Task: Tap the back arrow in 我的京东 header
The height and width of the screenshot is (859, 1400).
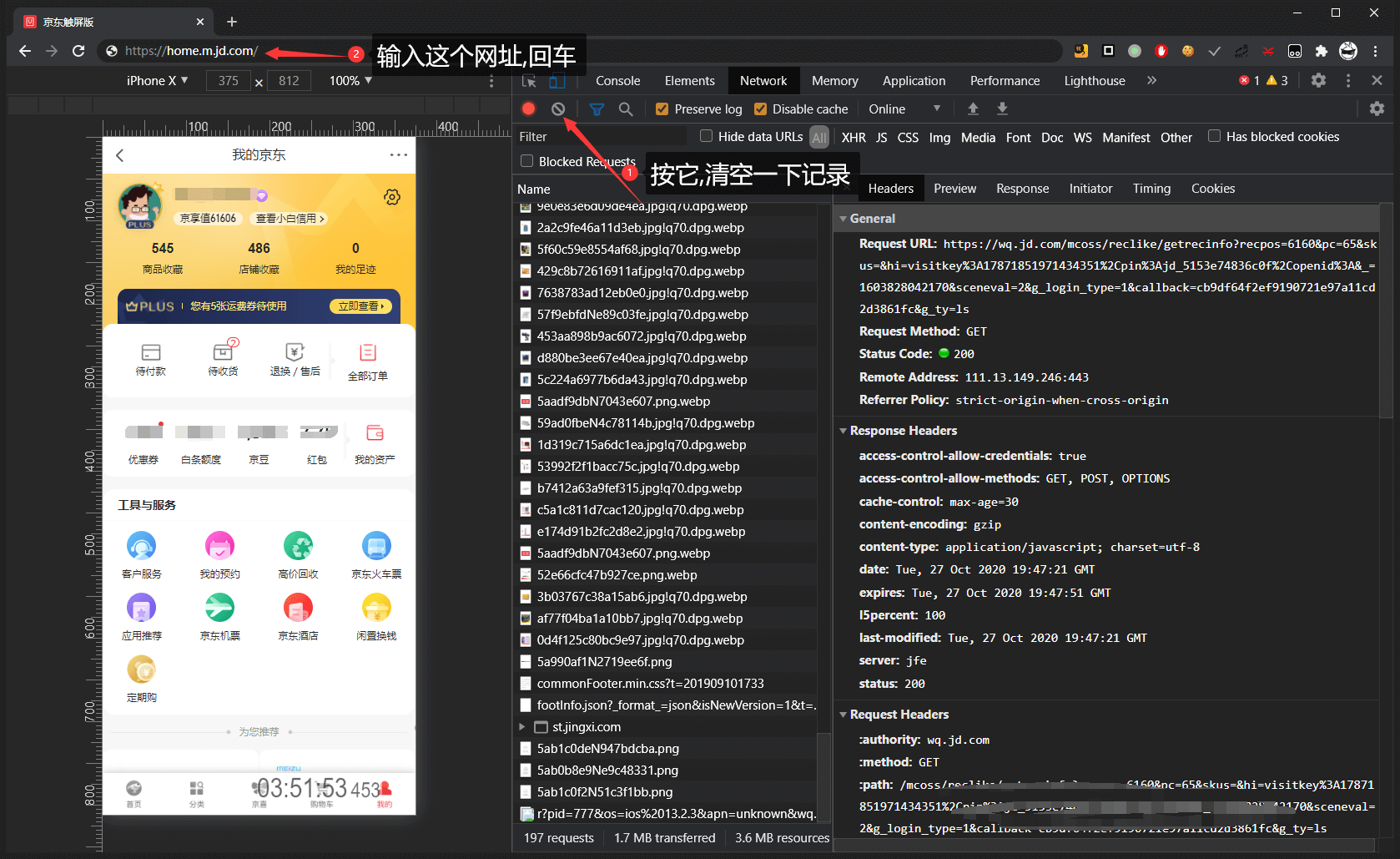Action: pos(120,155)
